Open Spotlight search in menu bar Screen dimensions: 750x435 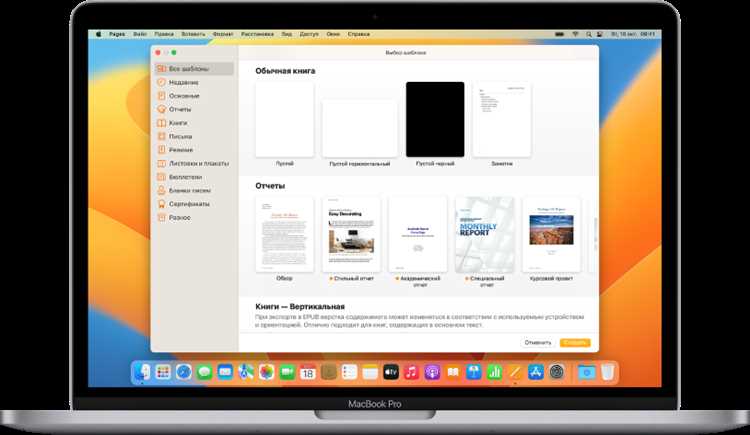coord(589,34)
